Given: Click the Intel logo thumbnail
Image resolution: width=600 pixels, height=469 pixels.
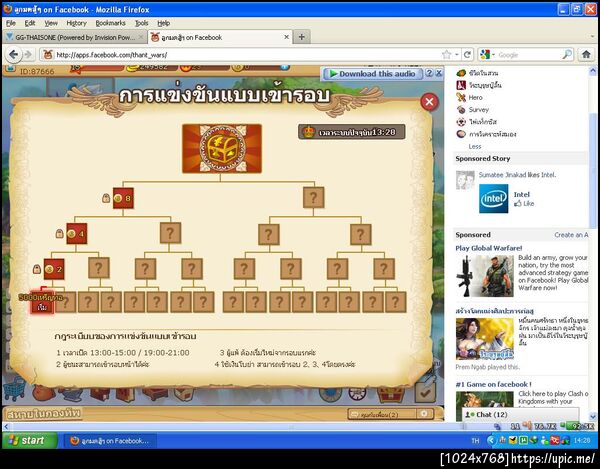Looking at the screenshot, I should tap(494, 199).
